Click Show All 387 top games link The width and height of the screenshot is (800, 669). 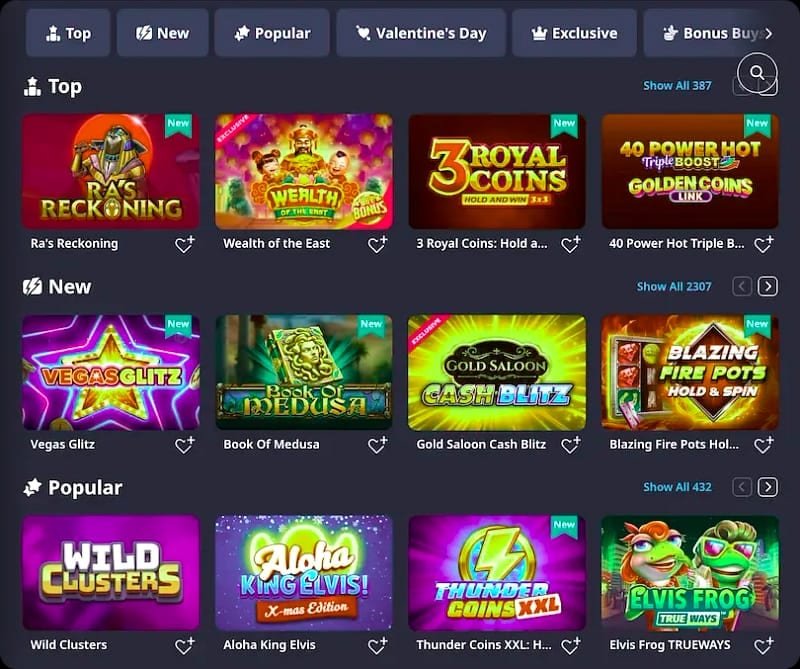(677, 86)
